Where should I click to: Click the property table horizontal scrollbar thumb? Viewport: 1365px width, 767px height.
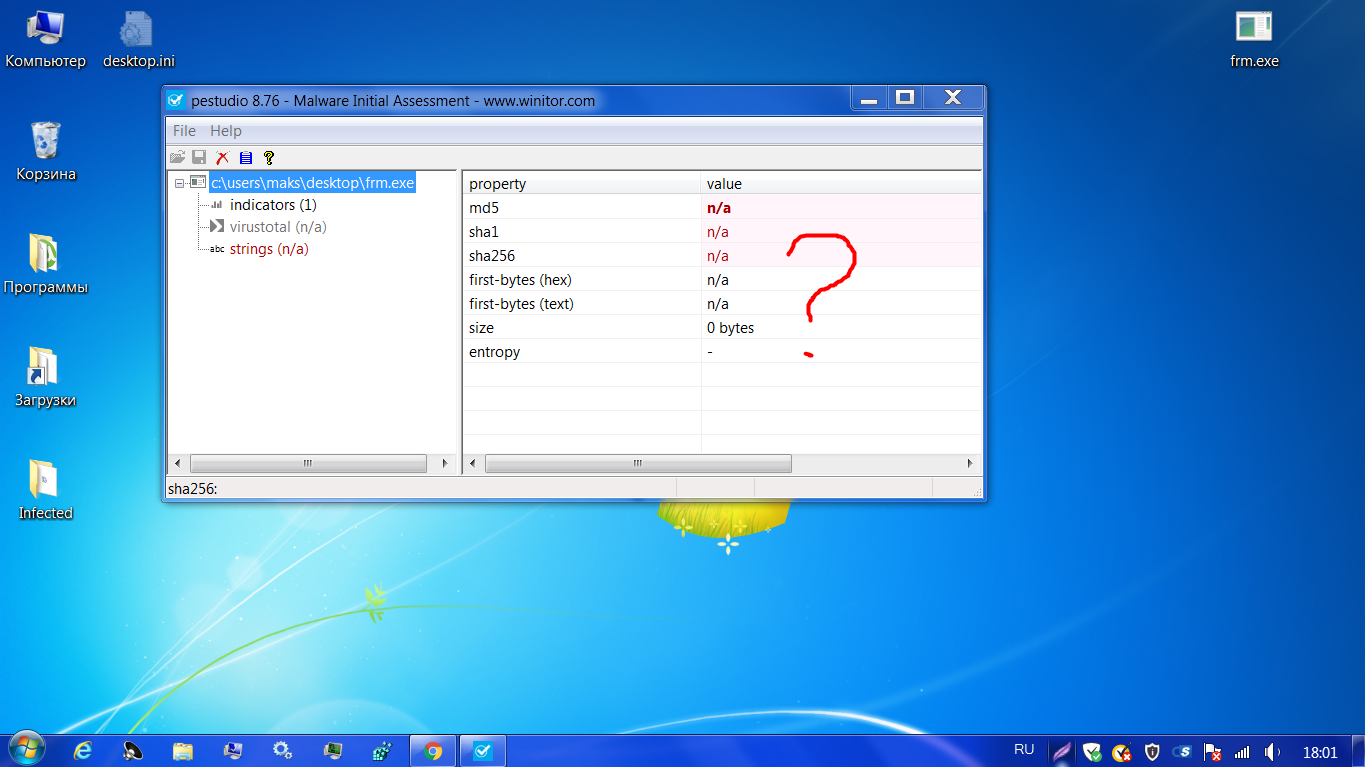tap(638, 464)
